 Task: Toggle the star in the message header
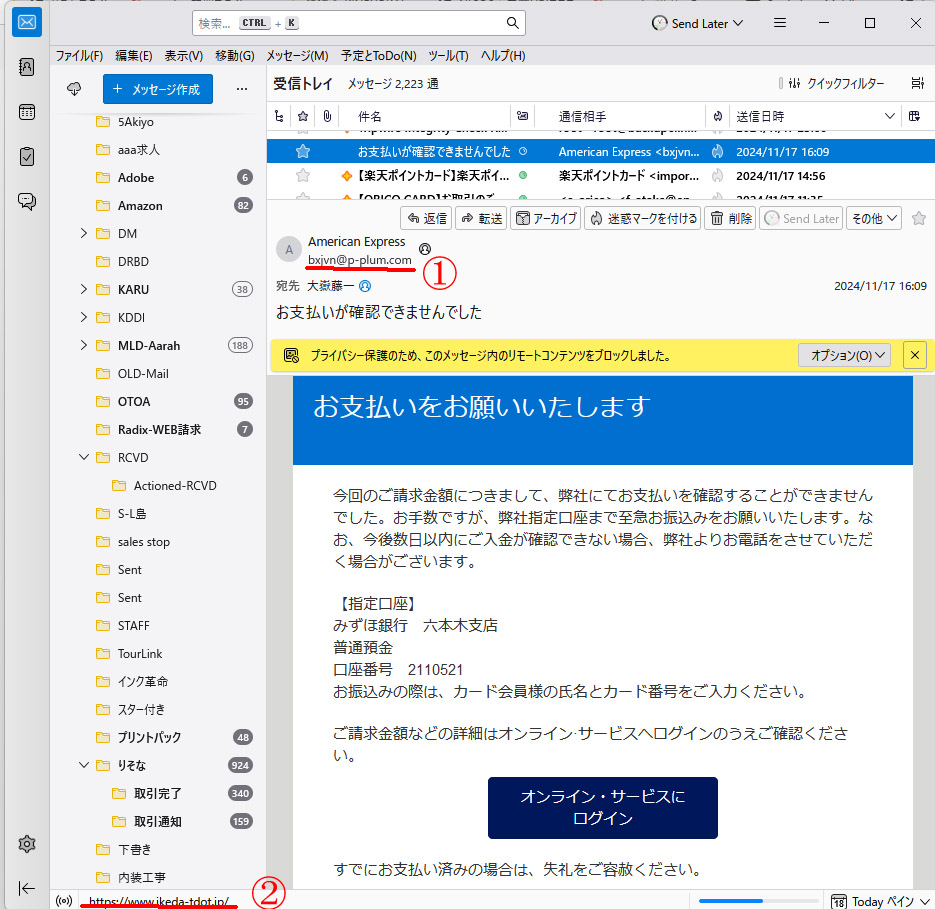(919, 218)
